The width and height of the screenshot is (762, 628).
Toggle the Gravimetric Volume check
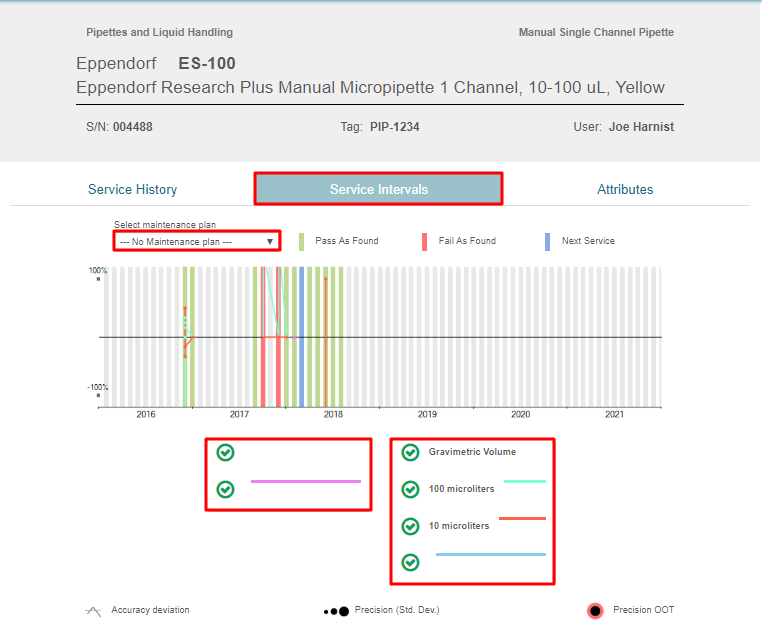click(x=410, y=452)
